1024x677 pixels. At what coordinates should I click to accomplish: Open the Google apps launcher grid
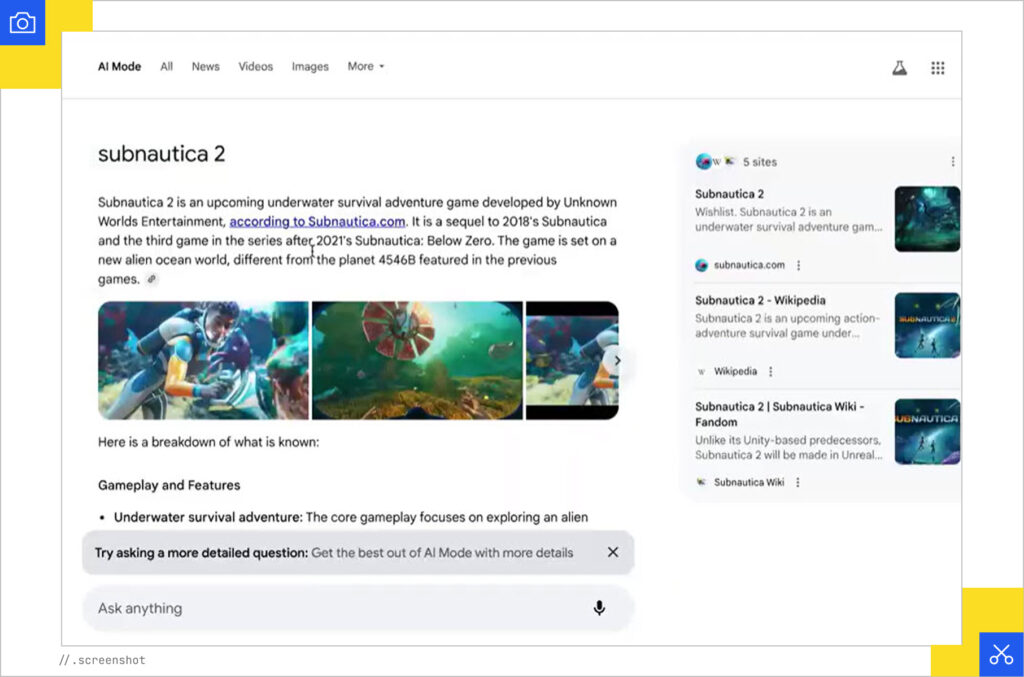[x=938, y=67]
